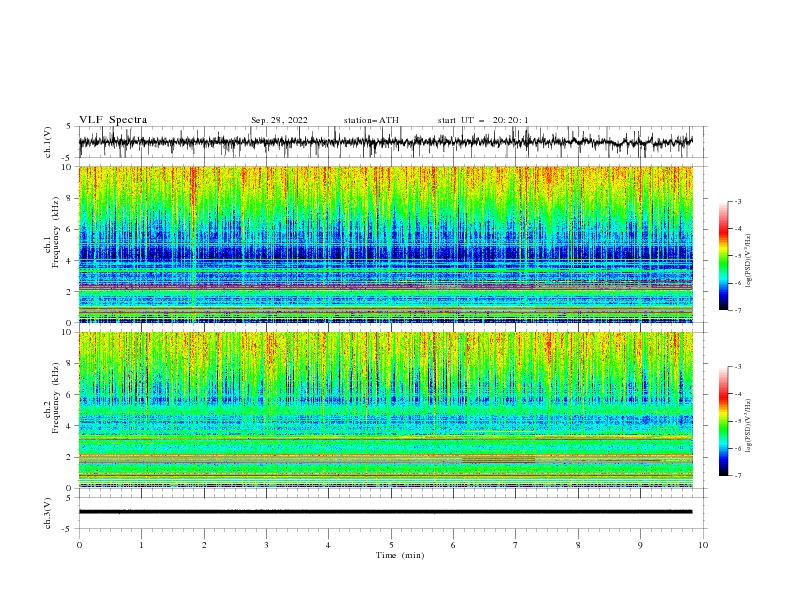Click the time axis tick label '8'
Viewport: 792px width, 612px height.
[x=578, y=545]
